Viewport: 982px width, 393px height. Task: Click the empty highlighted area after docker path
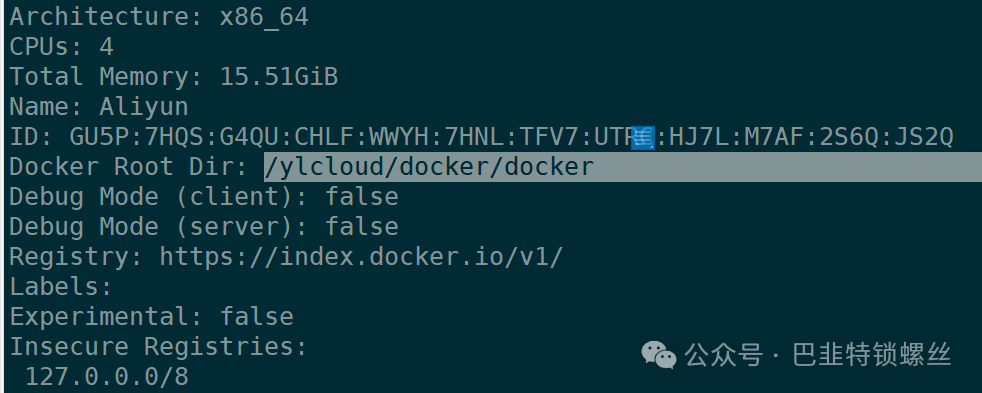point(788,167)
